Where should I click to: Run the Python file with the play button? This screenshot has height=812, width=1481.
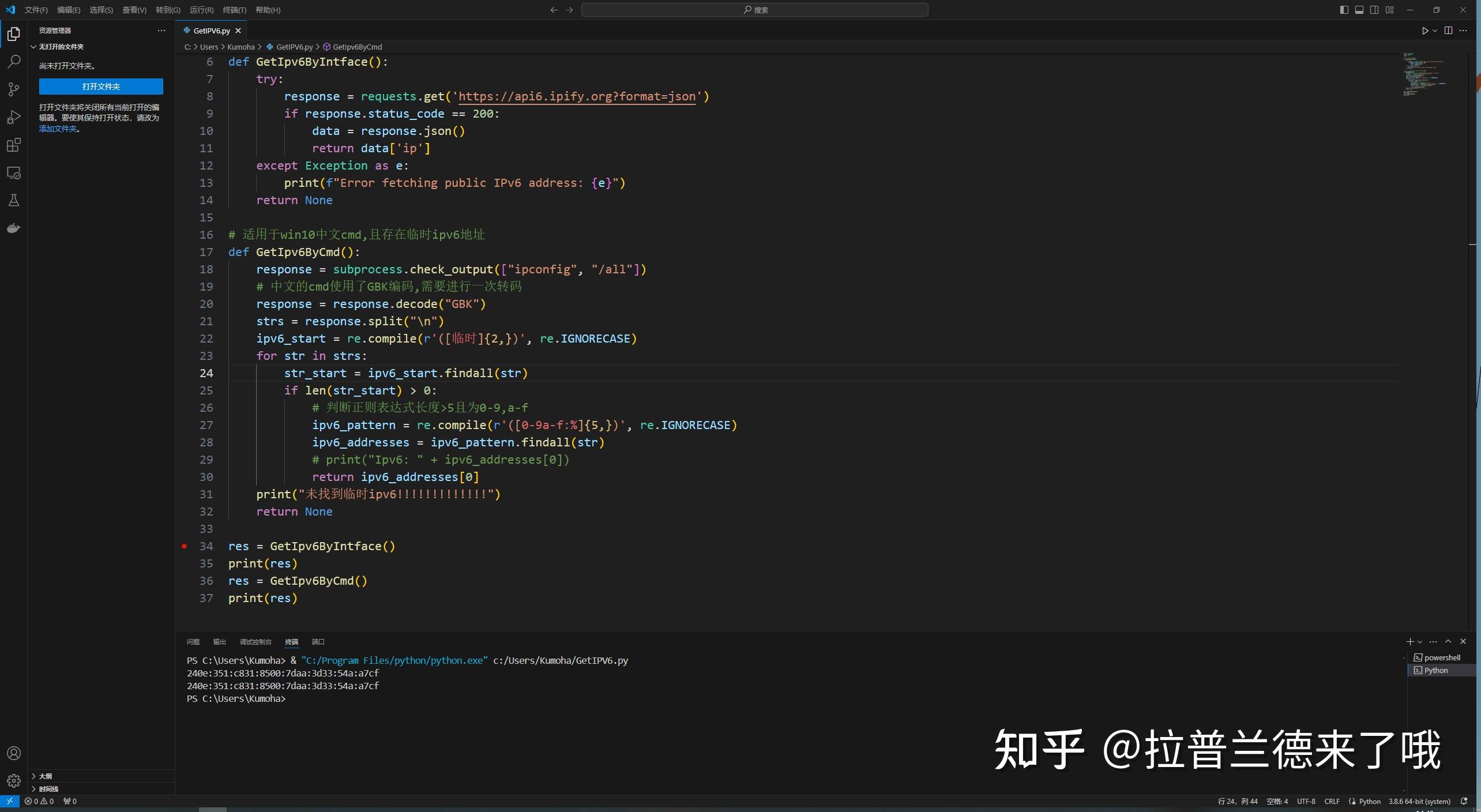pos(1424,31)
